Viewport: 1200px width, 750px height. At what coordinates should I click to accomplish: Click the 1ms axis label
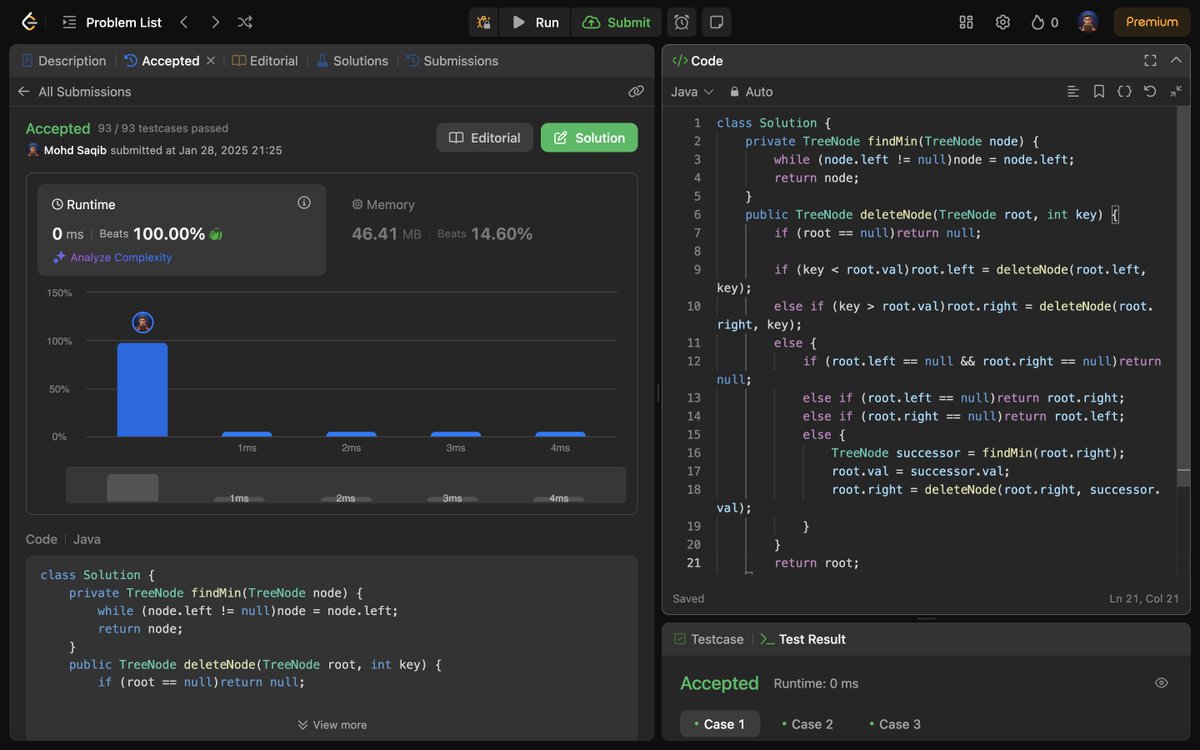point(247,448)
